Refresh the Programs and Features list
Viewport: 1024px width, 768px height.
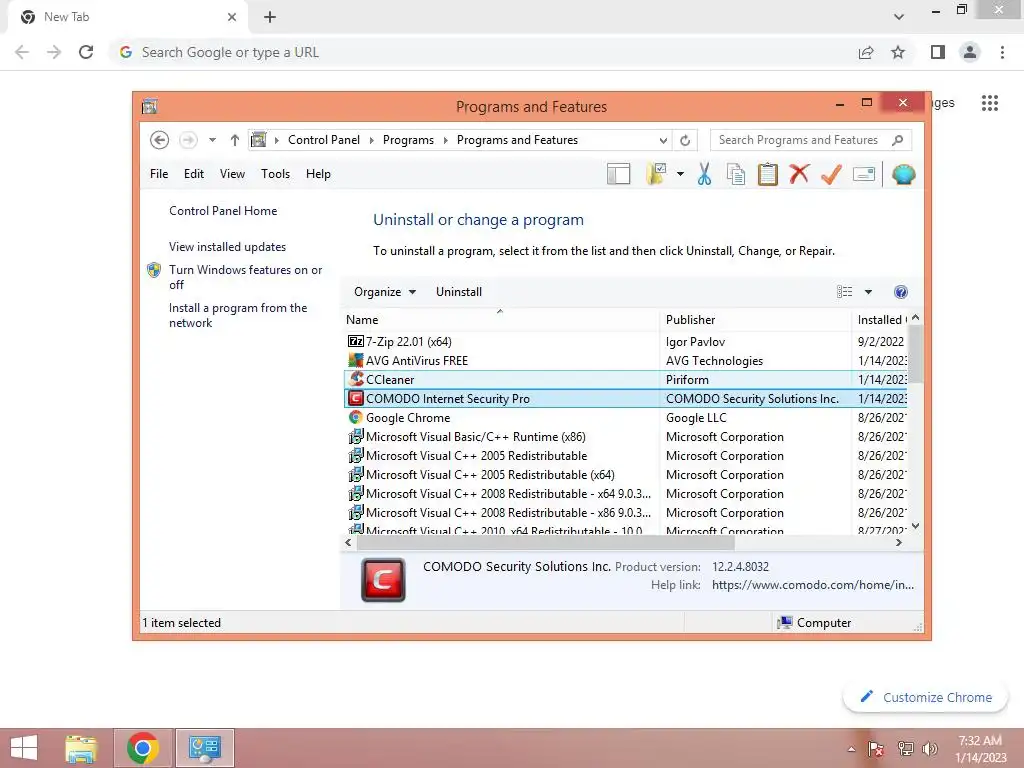pyautogui.click(x=685, y=140)
